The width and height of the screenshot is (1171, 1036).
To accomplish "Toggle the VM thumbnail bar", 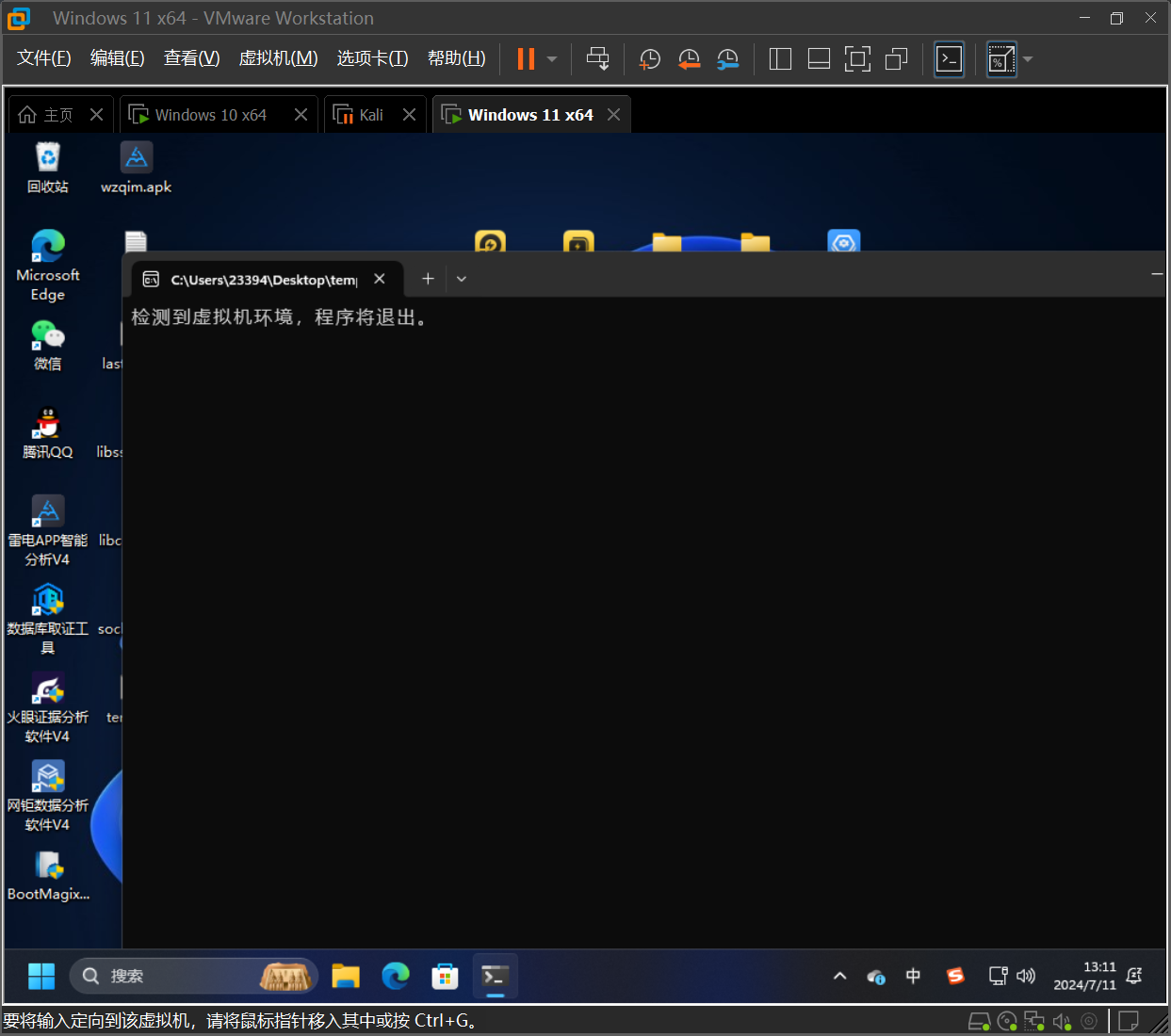I will tap(819, 58).
